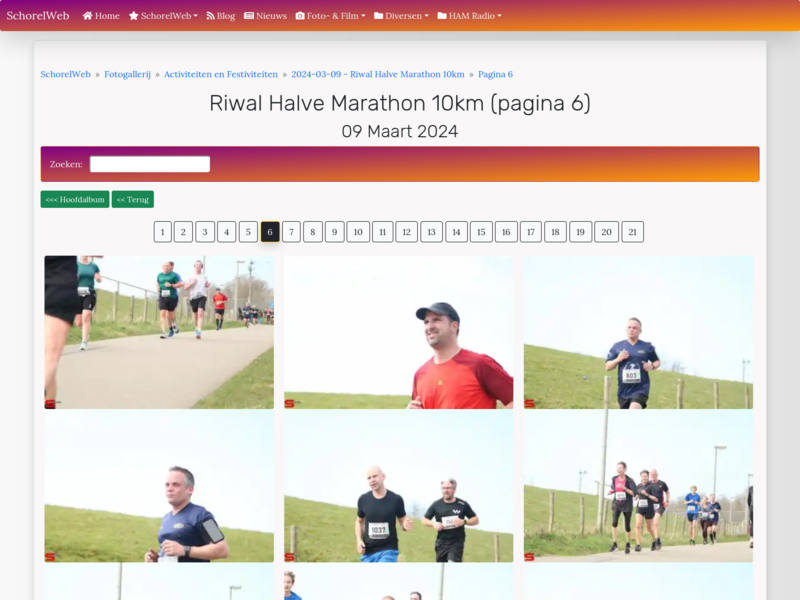Screen dimensions: 800x600
Task: Open photo of runner with phone armband
Action: (x=159, y=486)
